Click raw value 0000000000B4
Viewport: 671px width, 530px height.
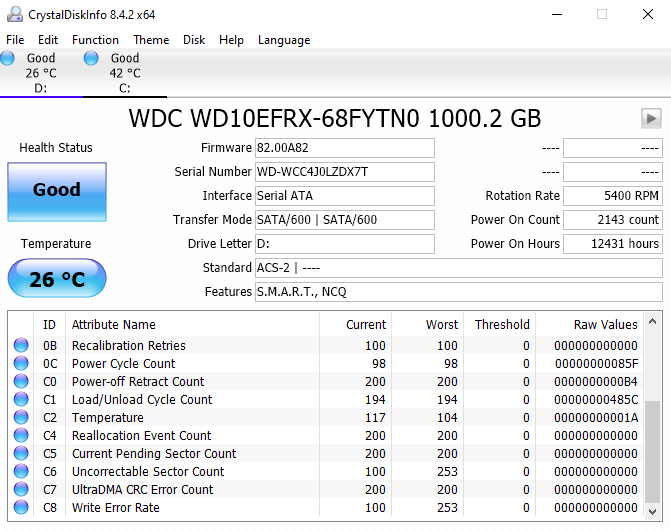596,382
